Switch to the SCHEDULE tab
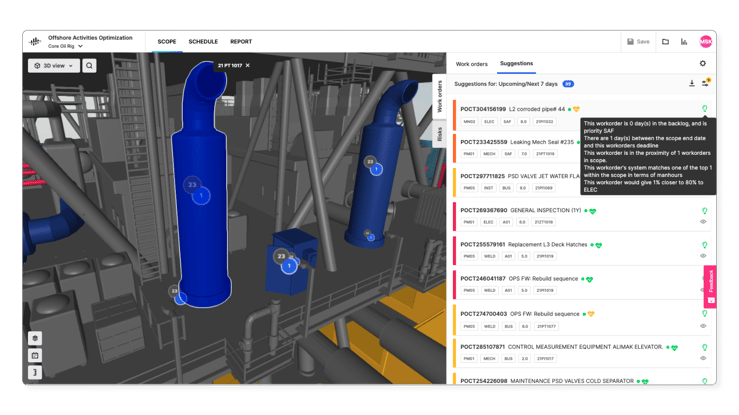Viewport: 739px width, 415px height. tap(203, 42)
